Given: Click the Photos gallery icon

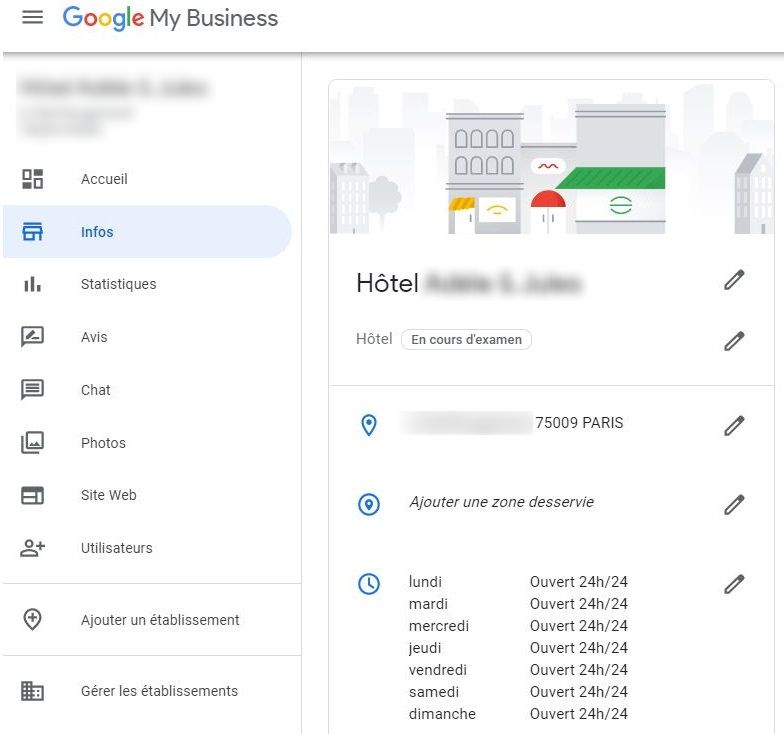Looking at the screenshot, I should [x=33, y=443].
